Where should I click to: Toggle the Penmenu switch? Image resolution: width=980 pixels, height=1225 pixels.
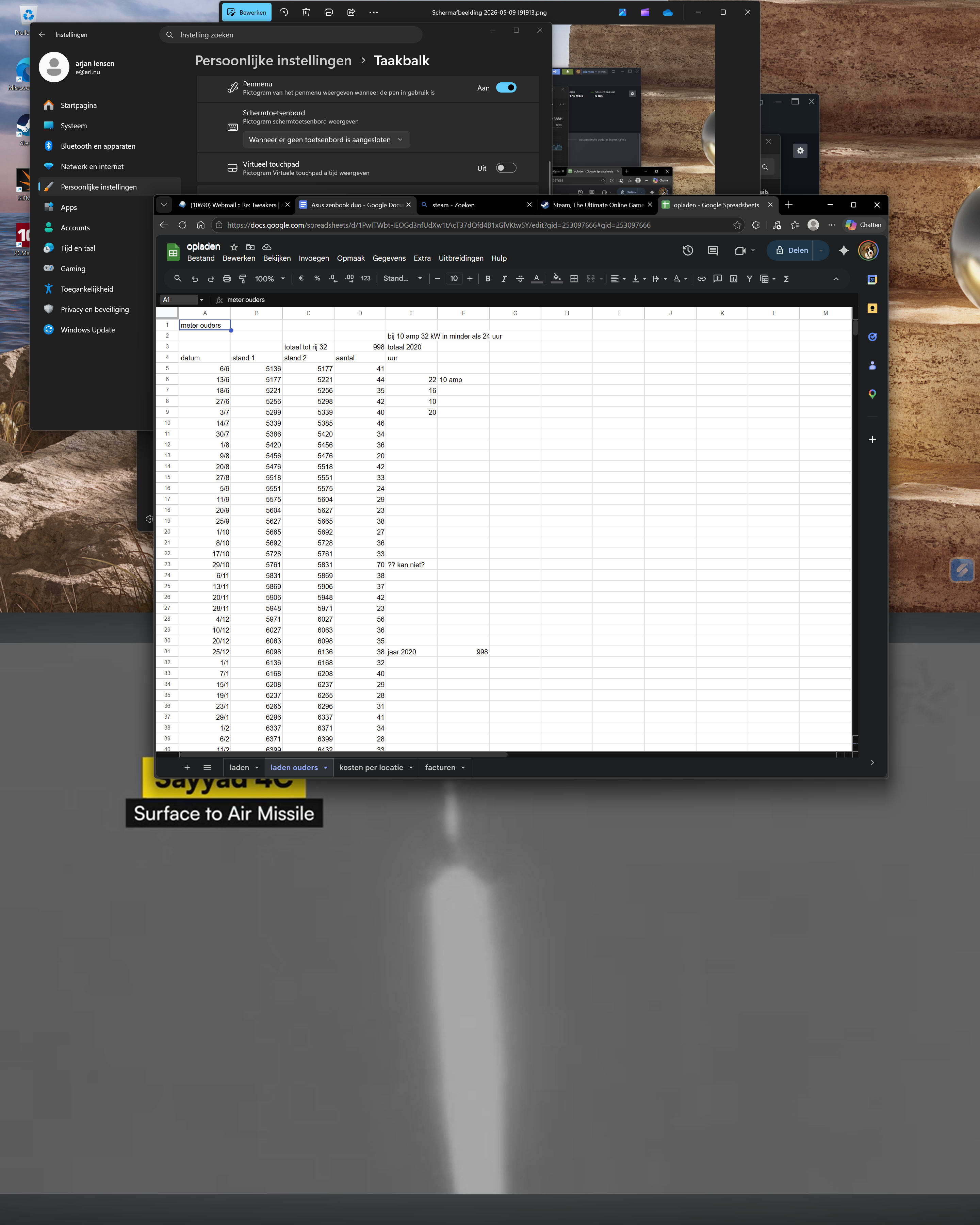(x=506, y=87)
